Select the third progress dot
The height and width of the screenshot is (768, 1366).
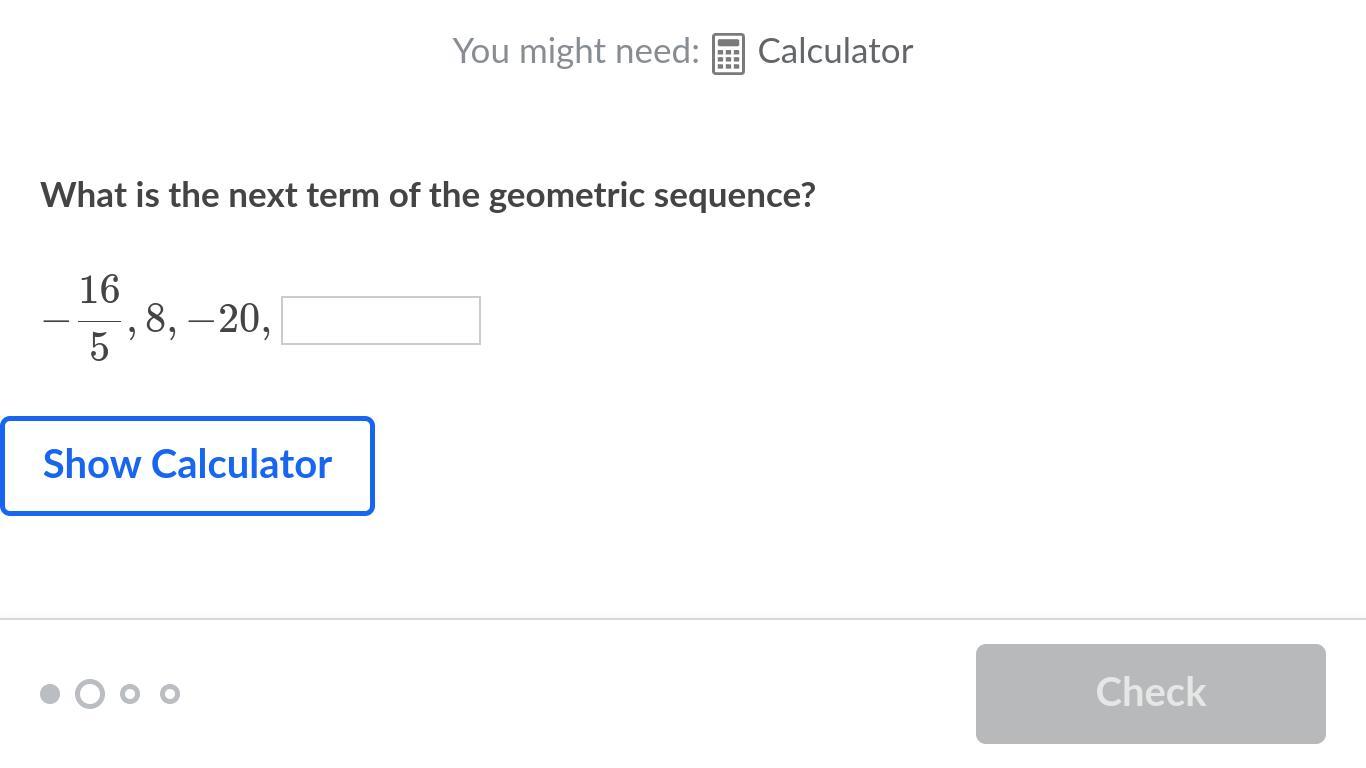click(x=130, y=694)
